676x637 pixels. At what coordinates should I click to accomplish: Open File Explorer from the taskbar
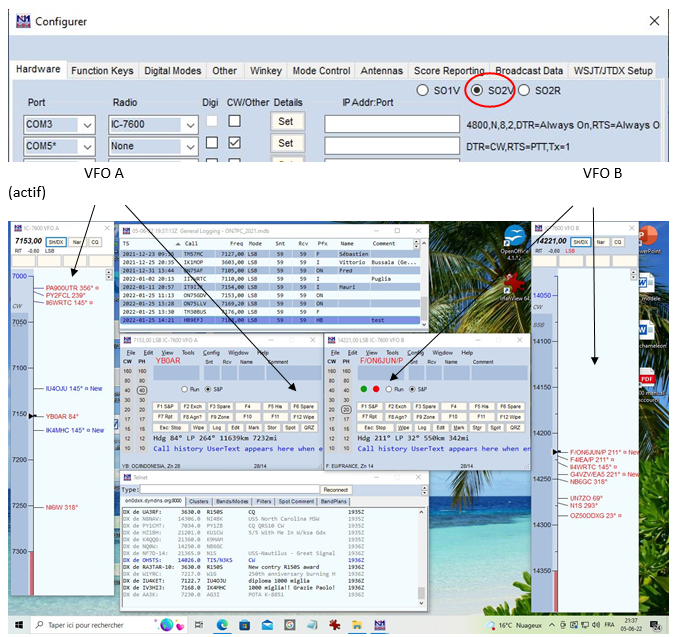[x=357, y=625]
